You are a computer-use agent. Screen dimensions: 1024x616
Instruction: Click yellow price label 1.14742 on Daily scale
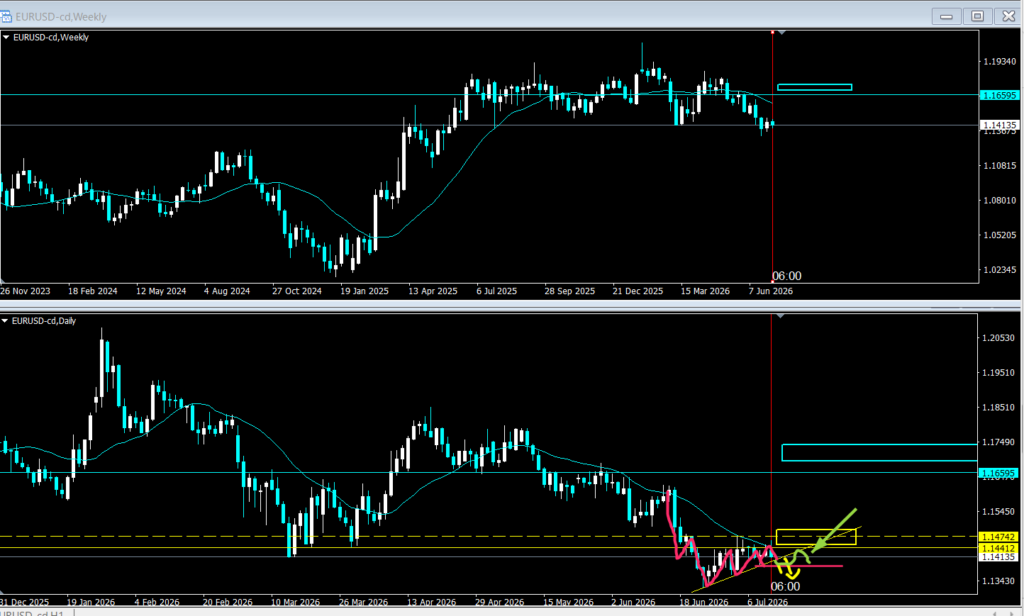[x=999, y=537]
